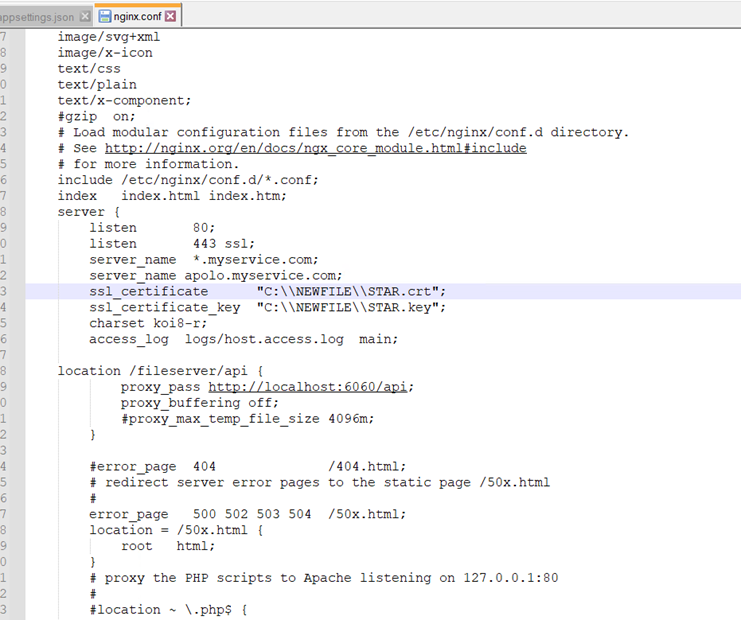Click the '#error_page 404' line
The width and height of the screenshot is (741, 620).
click(x=247, y=466)
